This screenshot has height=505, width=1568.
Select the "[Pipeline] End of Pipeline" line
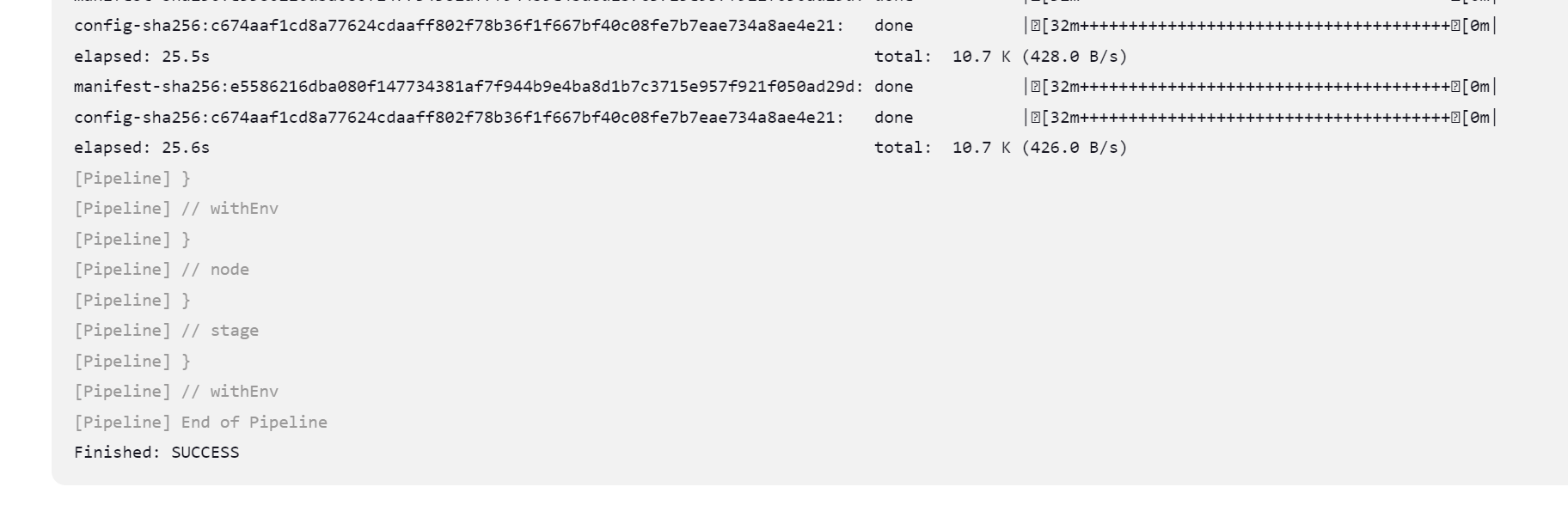click(200, 422)
